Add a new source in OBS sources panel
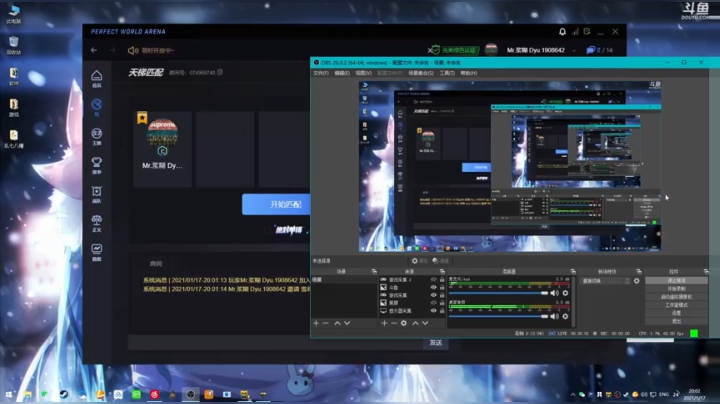This screenshot has height=404, width=720. tap(384, 323)
